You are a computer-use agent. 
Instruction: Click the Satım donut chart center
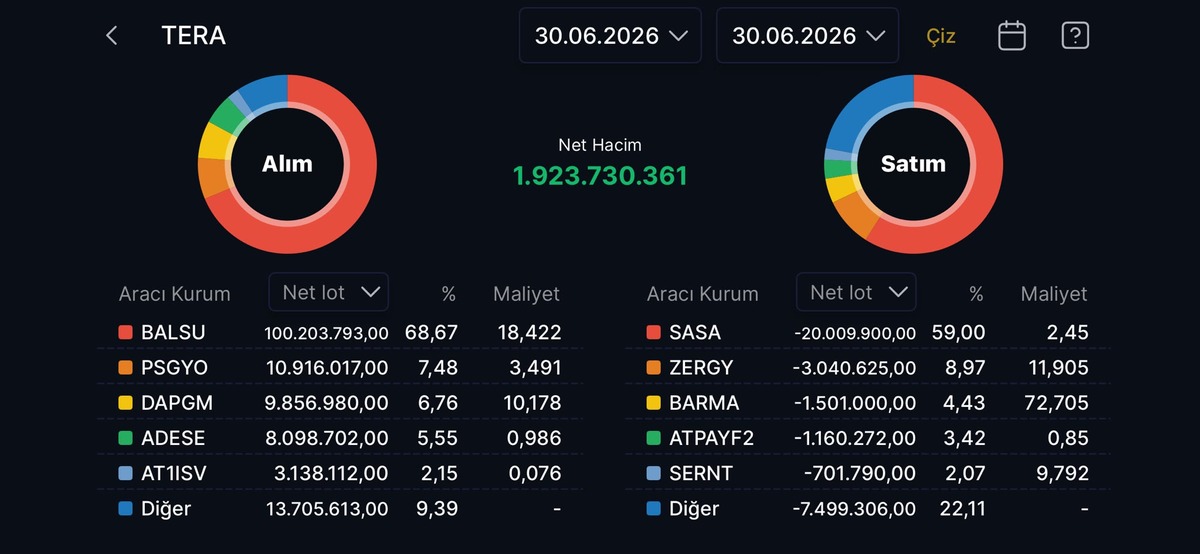pos(913,164)
